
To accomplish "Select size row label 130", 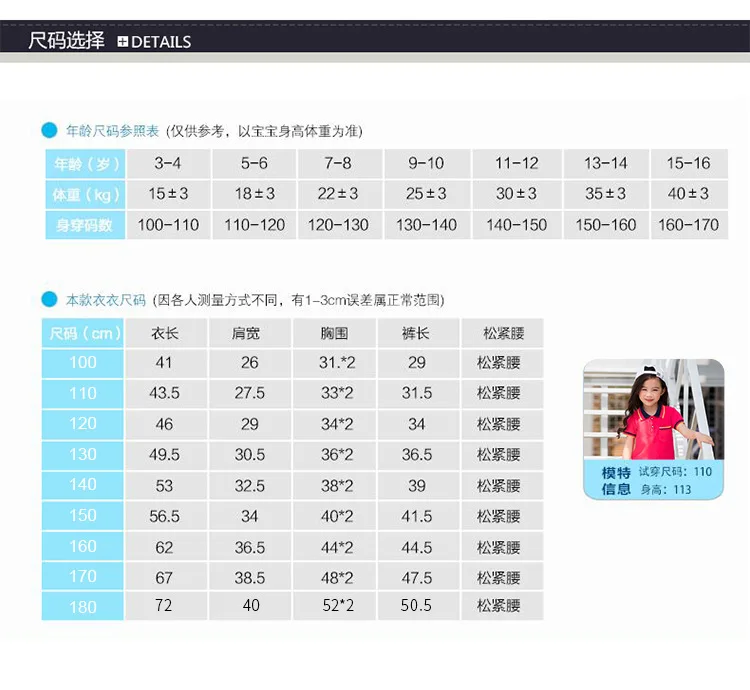I will (x=83, y=455).
